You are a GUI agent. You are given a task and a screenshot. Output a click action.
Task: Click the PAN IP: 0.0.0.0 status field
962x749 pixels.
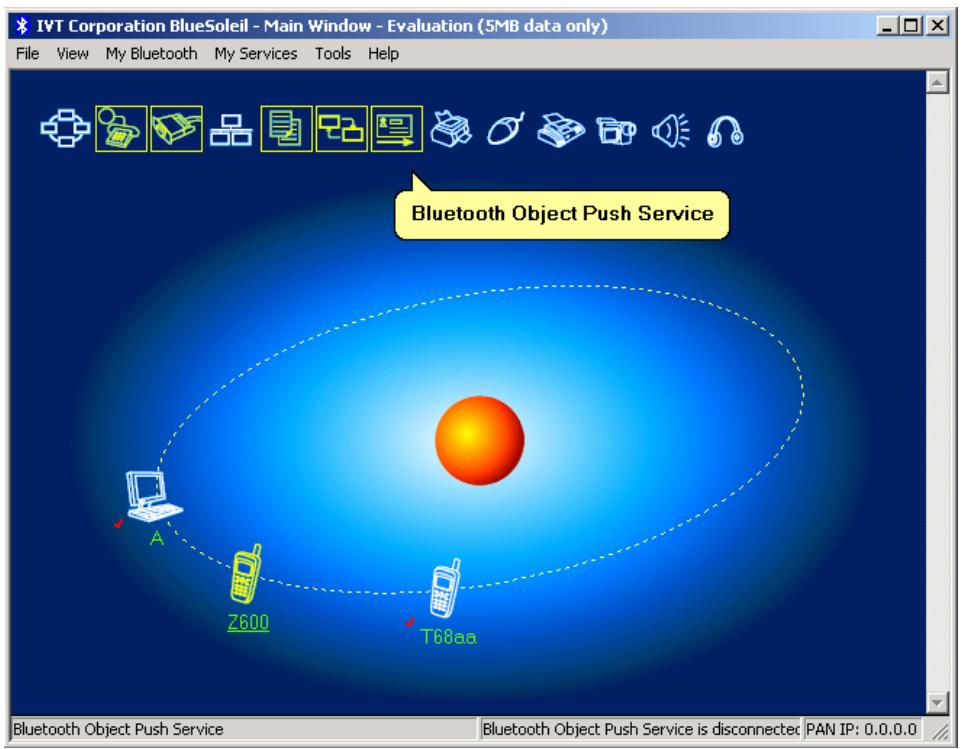pyautogui.click(x=861, y=729)
